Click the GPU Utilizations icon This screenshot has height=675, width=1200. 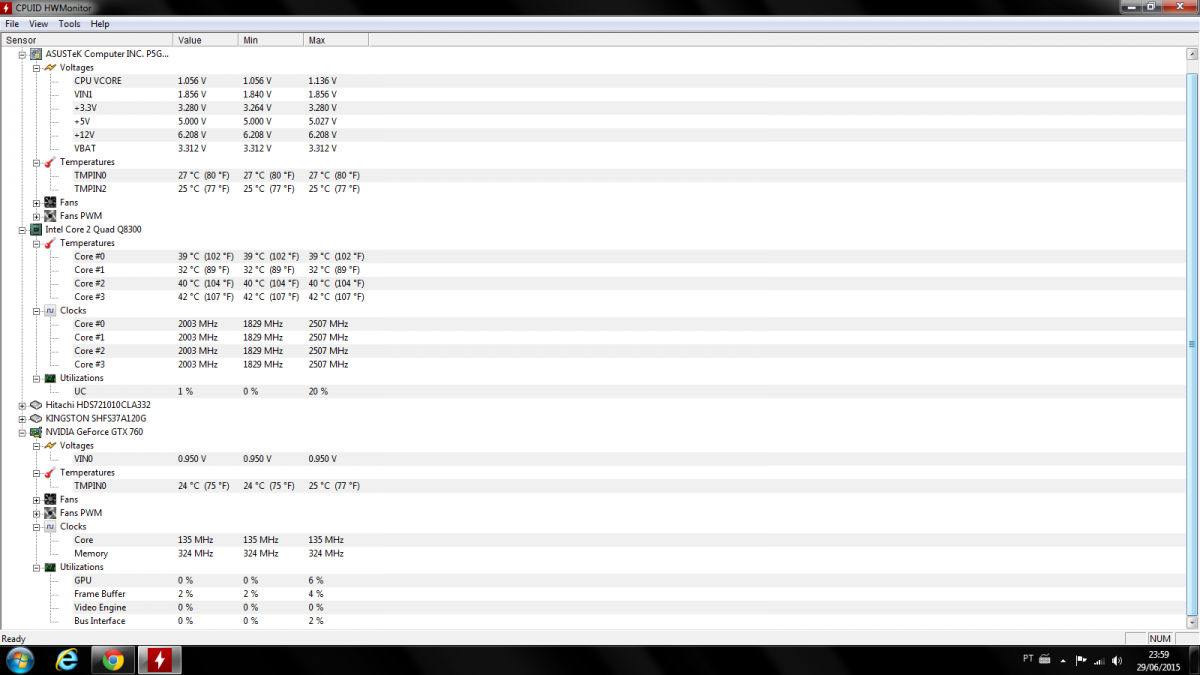click(49, 567)
